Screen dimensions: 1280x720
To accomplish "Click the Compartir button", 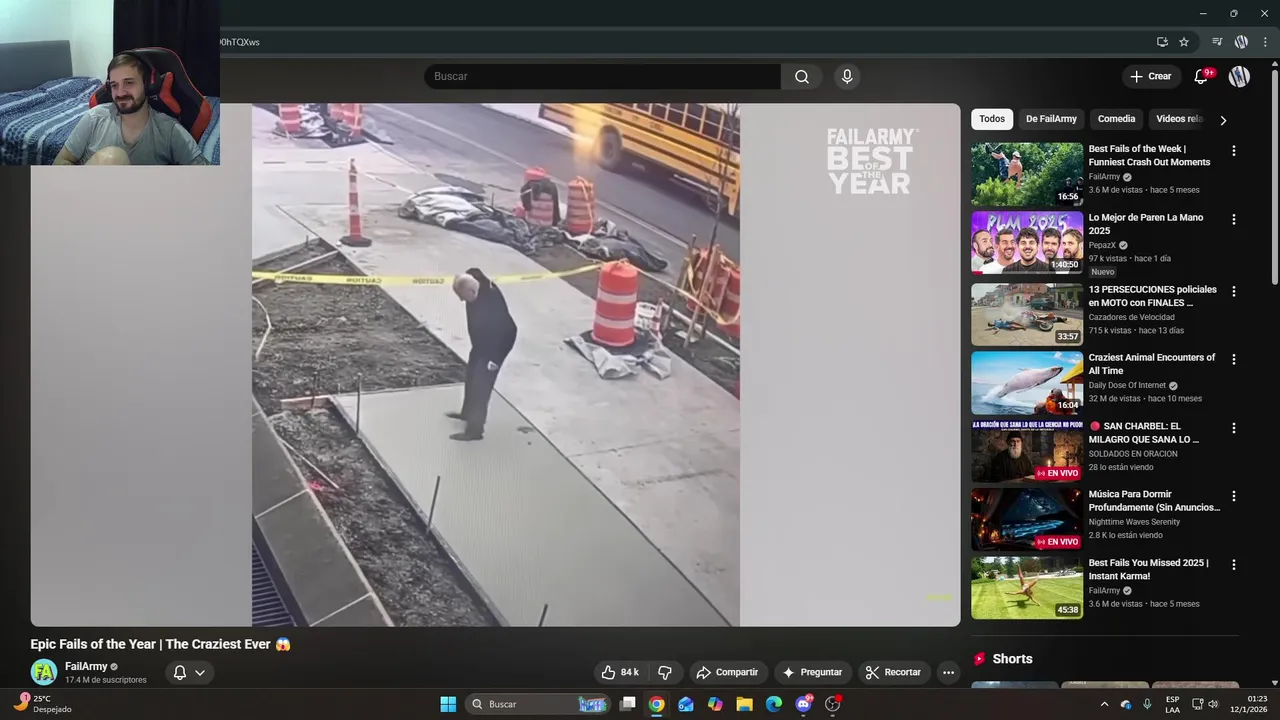I will pos(727,672).
